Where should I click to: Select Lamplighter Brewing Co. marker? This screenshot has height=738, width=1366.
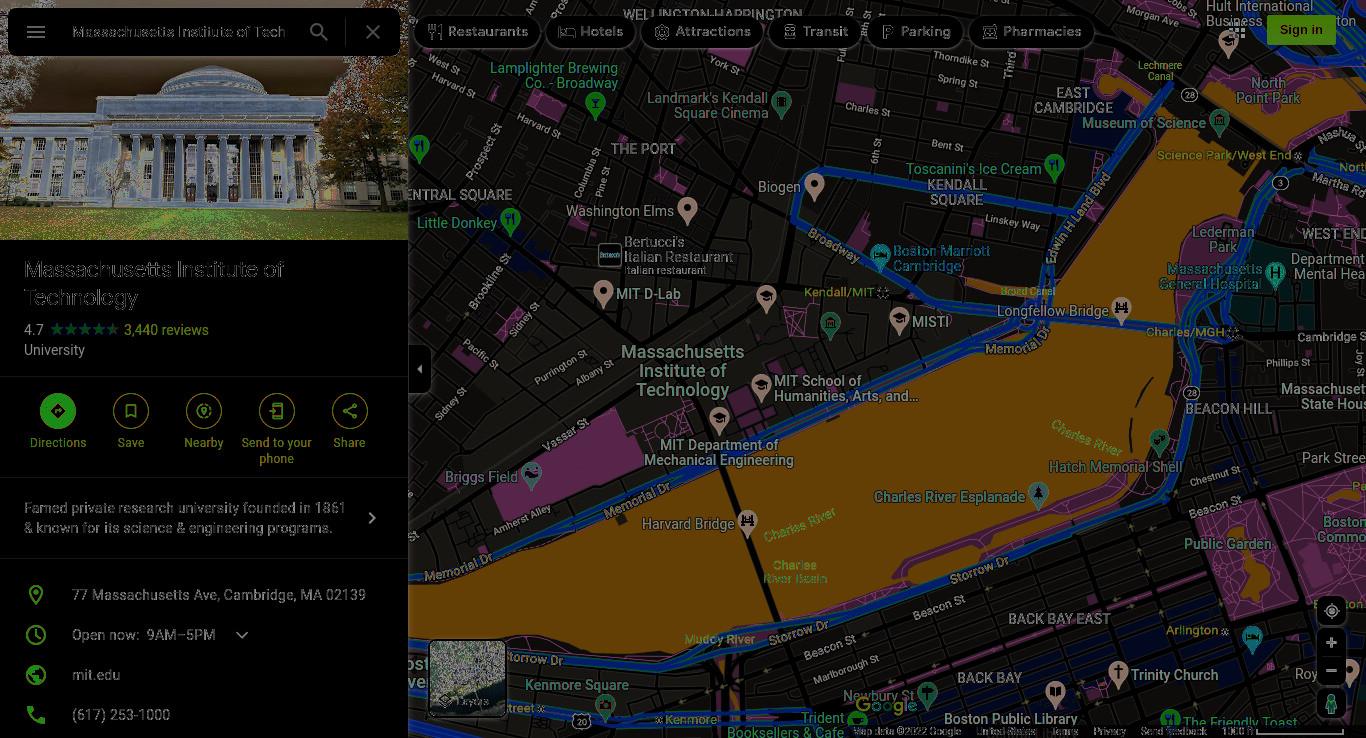(595, 106)
